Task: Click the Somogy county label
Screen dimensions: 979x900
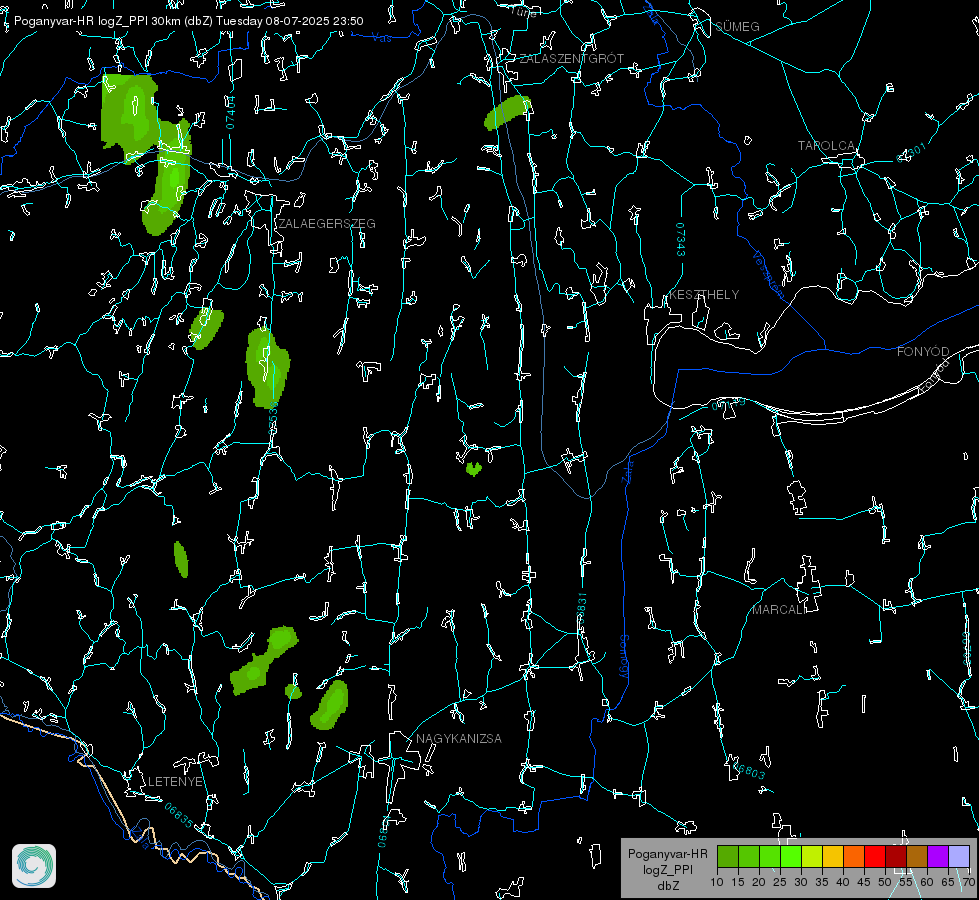Action: [624, 656]
